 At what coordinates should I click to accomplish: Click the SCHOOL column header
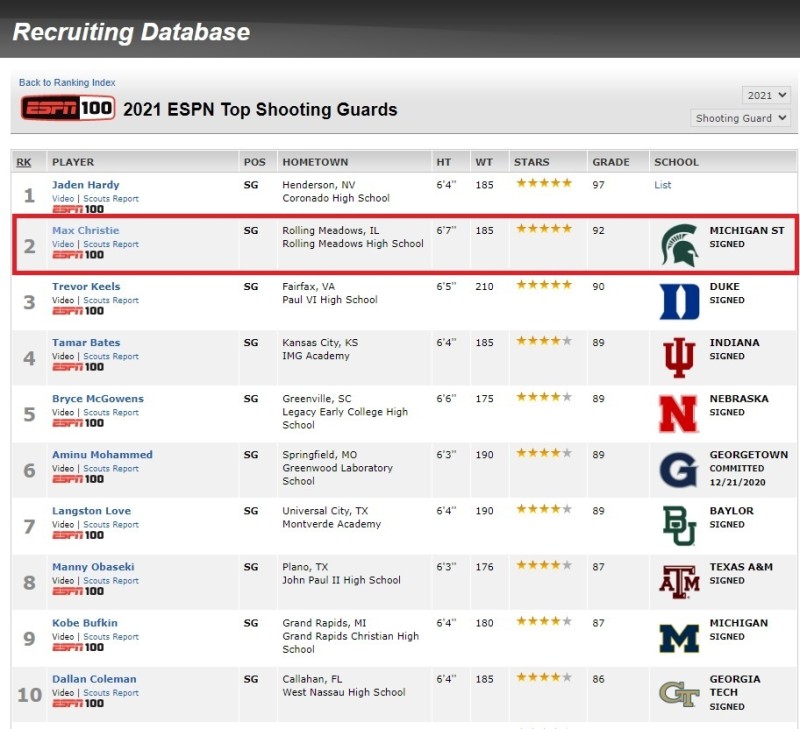pos(676,162)
